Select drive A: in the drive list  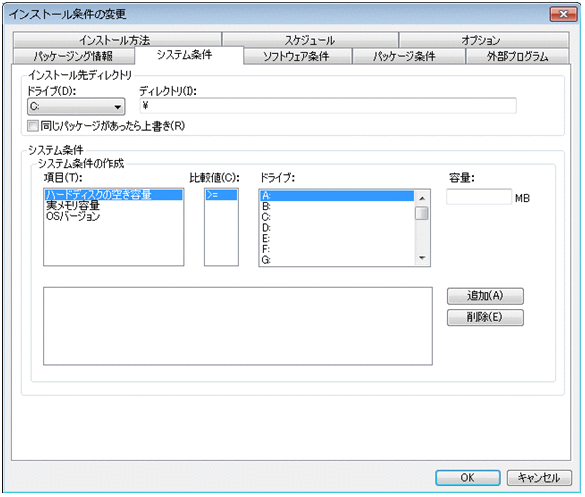pos(337,196)
